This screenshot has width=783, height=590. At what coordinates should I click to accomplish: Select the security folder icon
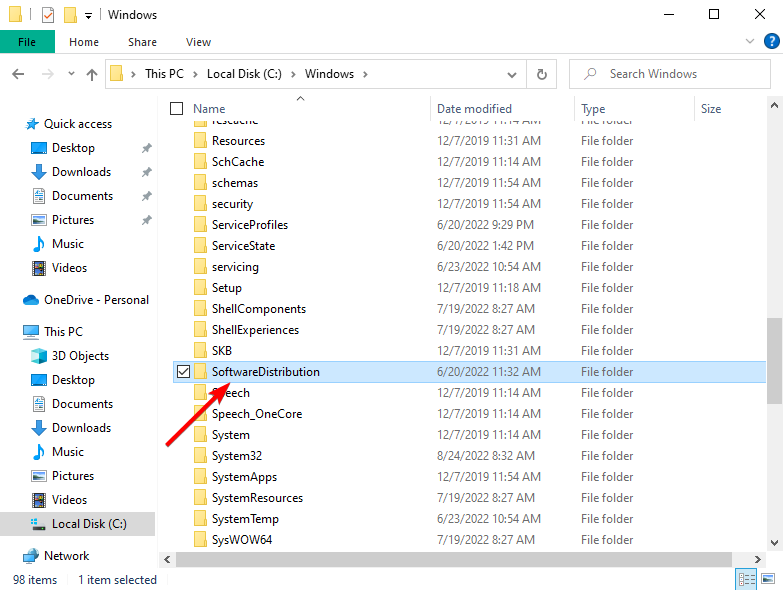[200, 204]
